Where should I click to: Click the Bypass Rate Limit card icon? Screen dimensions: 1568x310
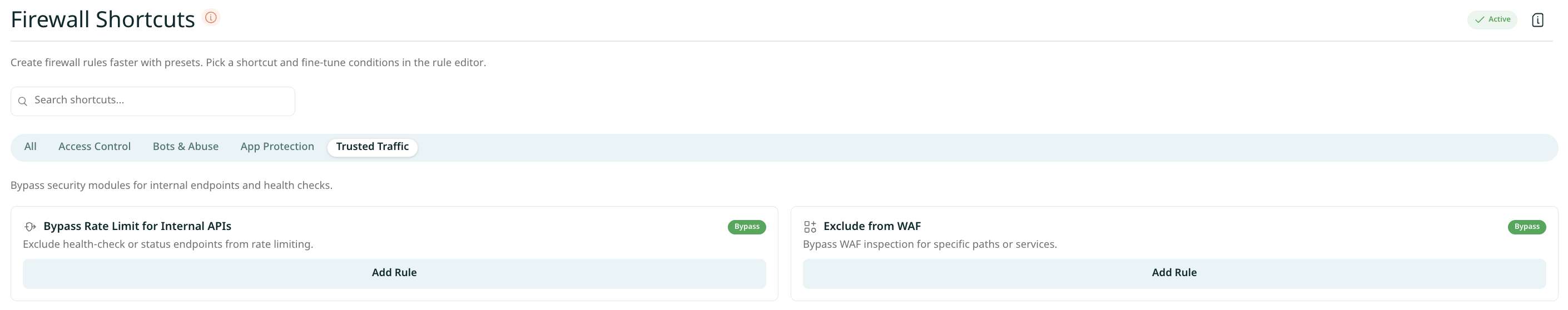pyautogui.click(x=30, y=227)
